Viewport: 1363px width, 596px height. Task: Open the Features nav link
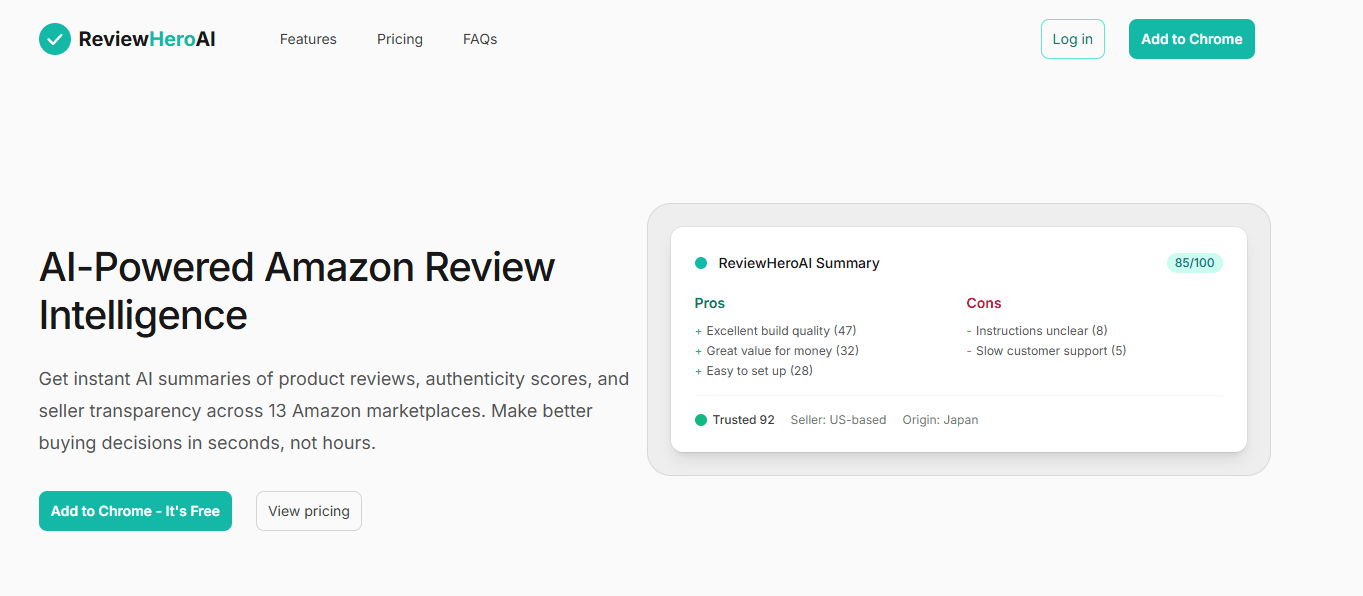coord(308,39)
